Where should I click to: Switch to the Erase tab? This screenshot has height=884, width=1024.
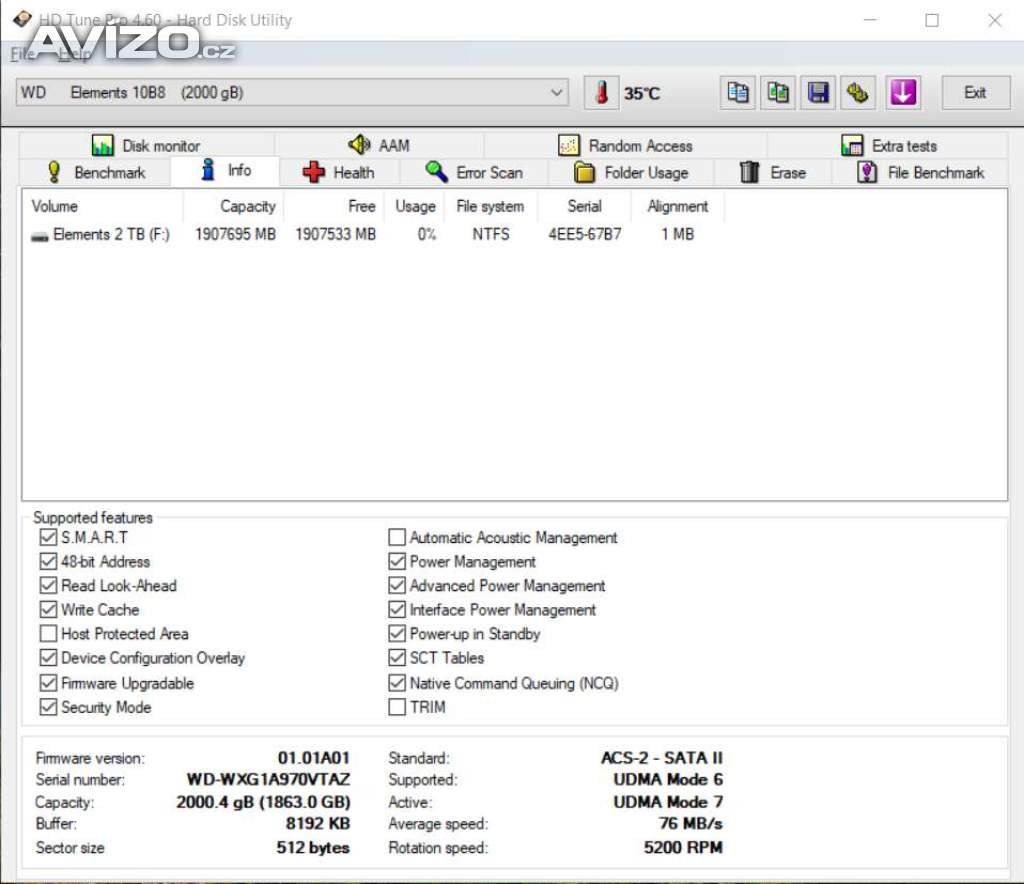[773, 172]
